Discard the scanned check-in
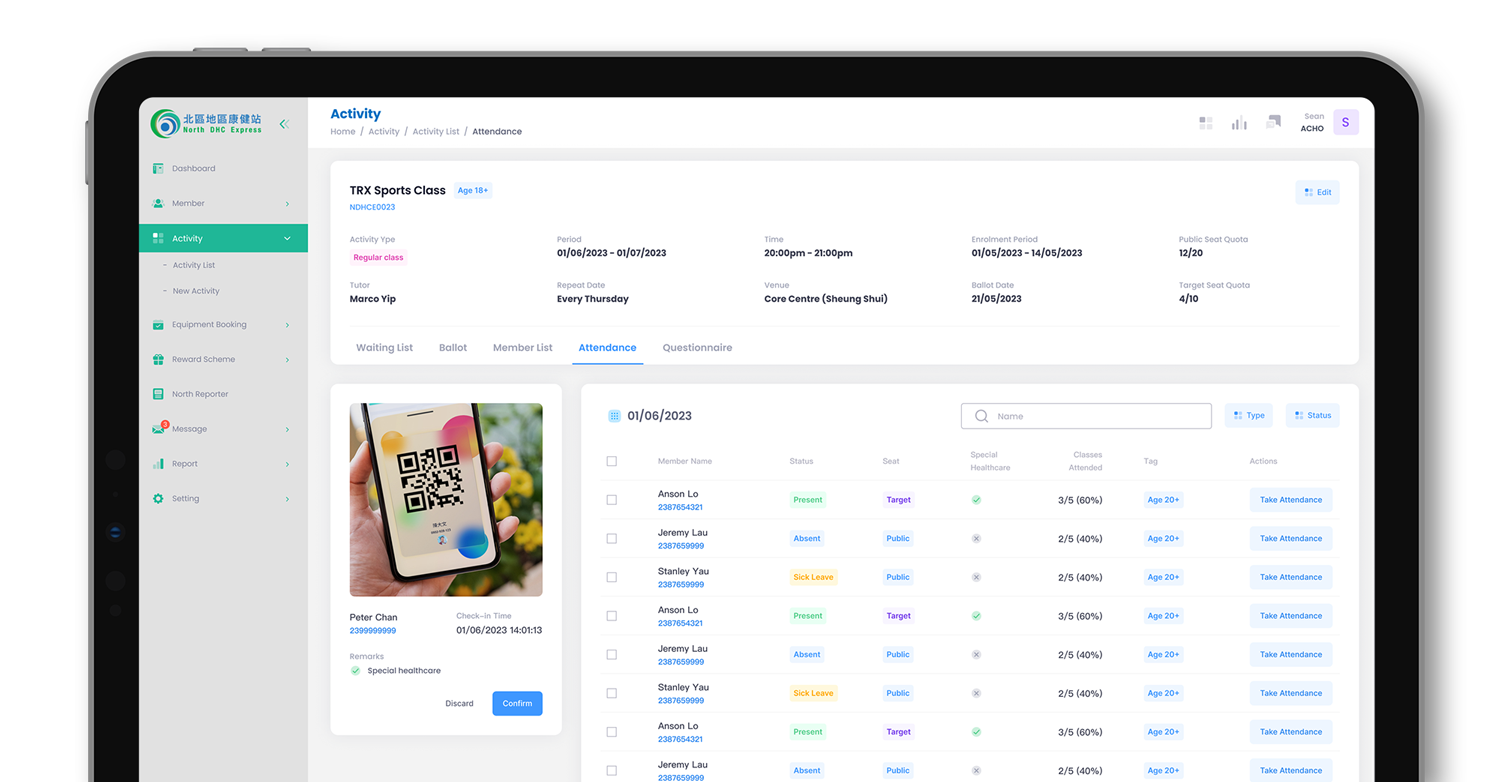Viewport: 1500px width, 782px height. pyautogui.click(x=459, y=703)
